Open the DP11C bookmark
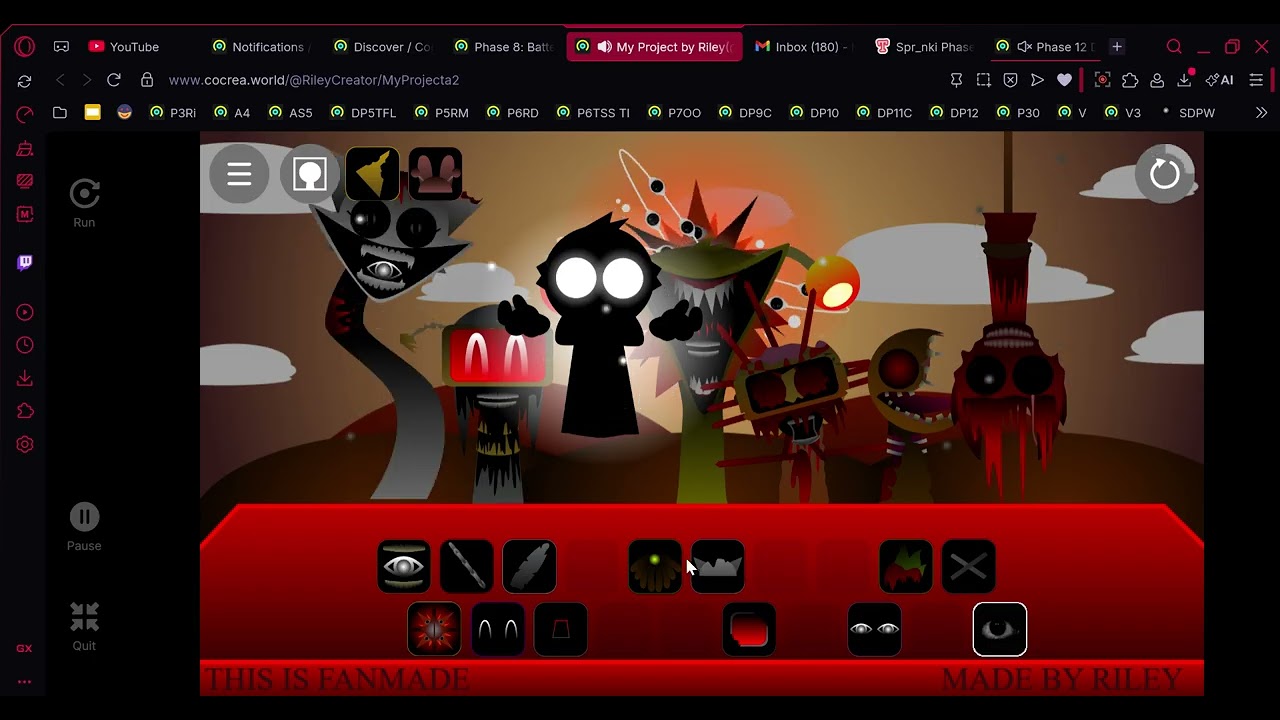The width and height of the screenshot is (1280, 720). pos(885,113)
